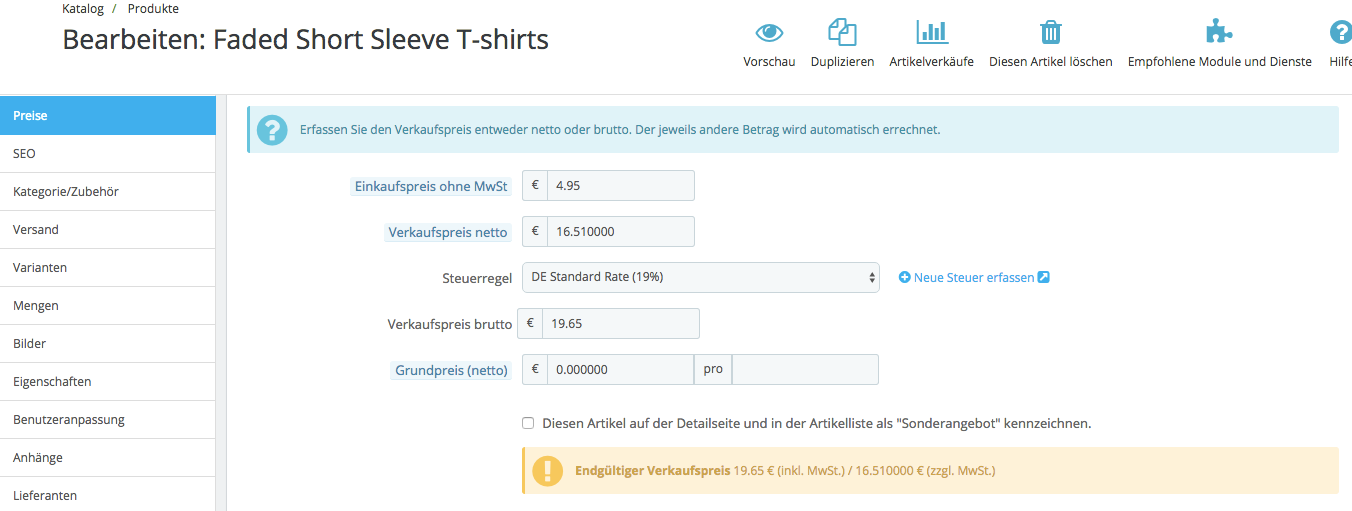Go to the Varianten tab
Image resolution: width=1352 pixels, height=511 pixels.
coord(107,268)
